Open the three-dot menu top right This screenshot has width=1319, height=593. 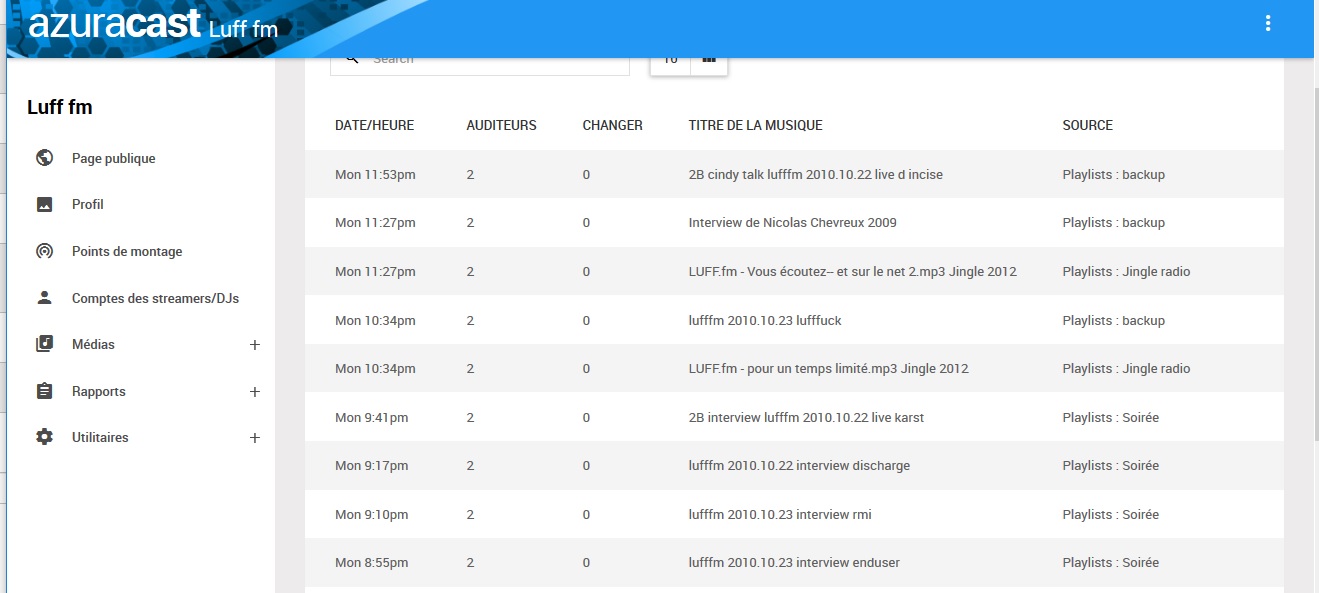click(x=1267, y=22)
